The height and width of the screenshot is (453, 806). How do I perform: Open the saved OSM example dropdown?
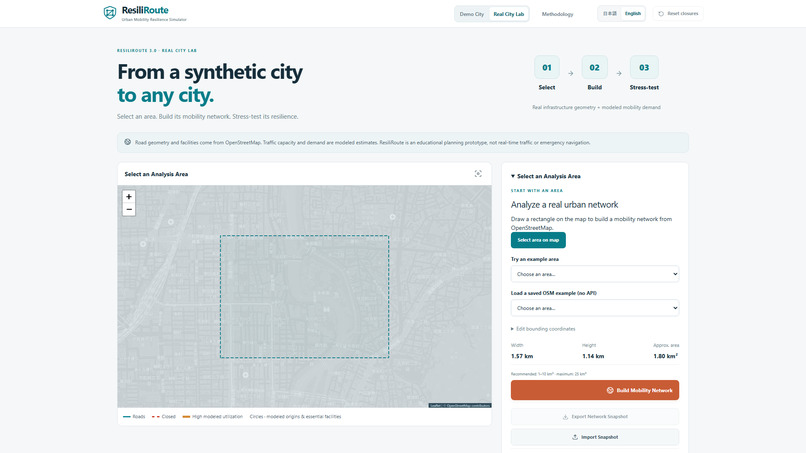click(595, 308)
